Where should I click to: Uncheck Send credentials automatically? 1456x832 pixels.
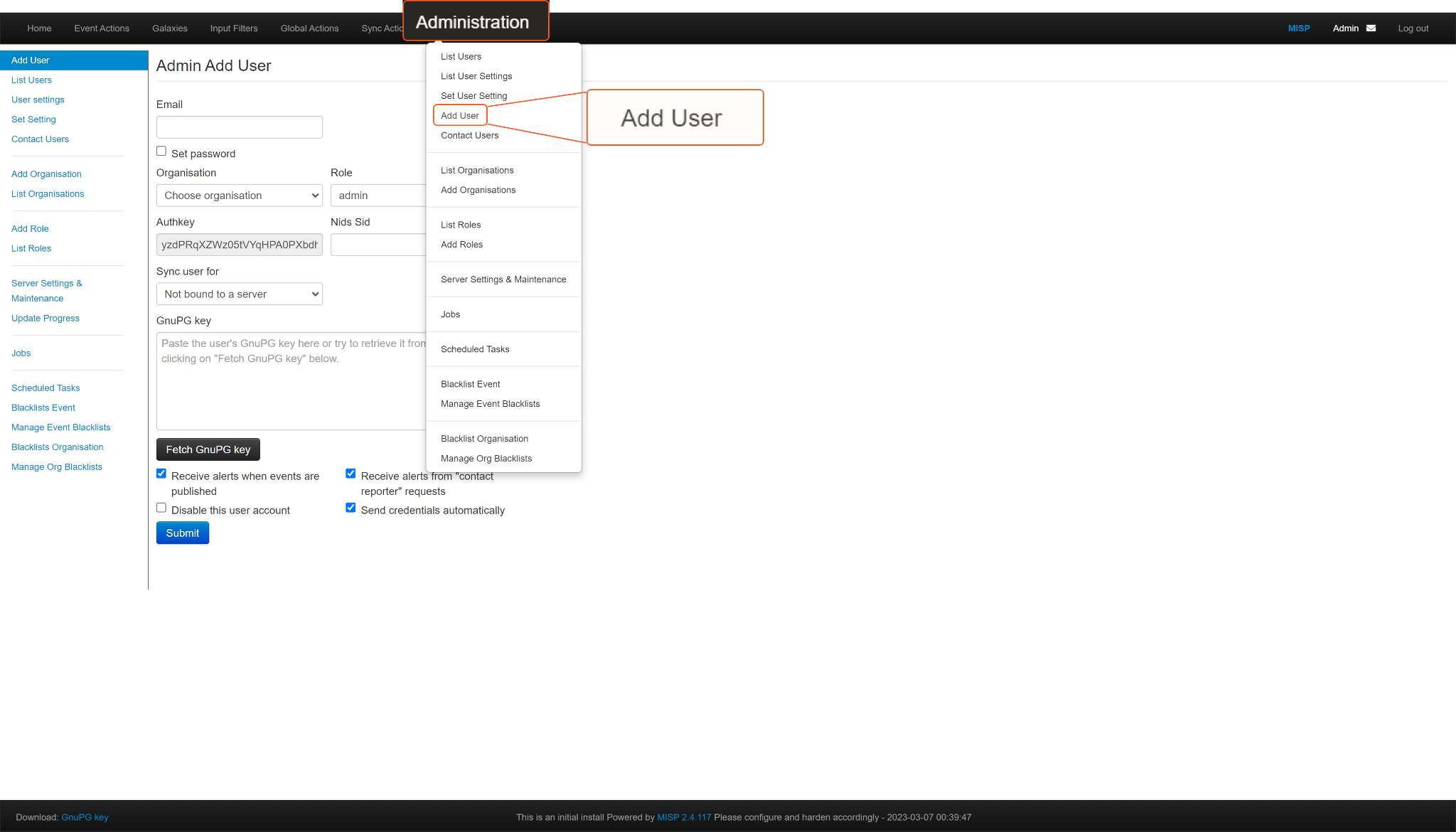(x=350, y=508)
